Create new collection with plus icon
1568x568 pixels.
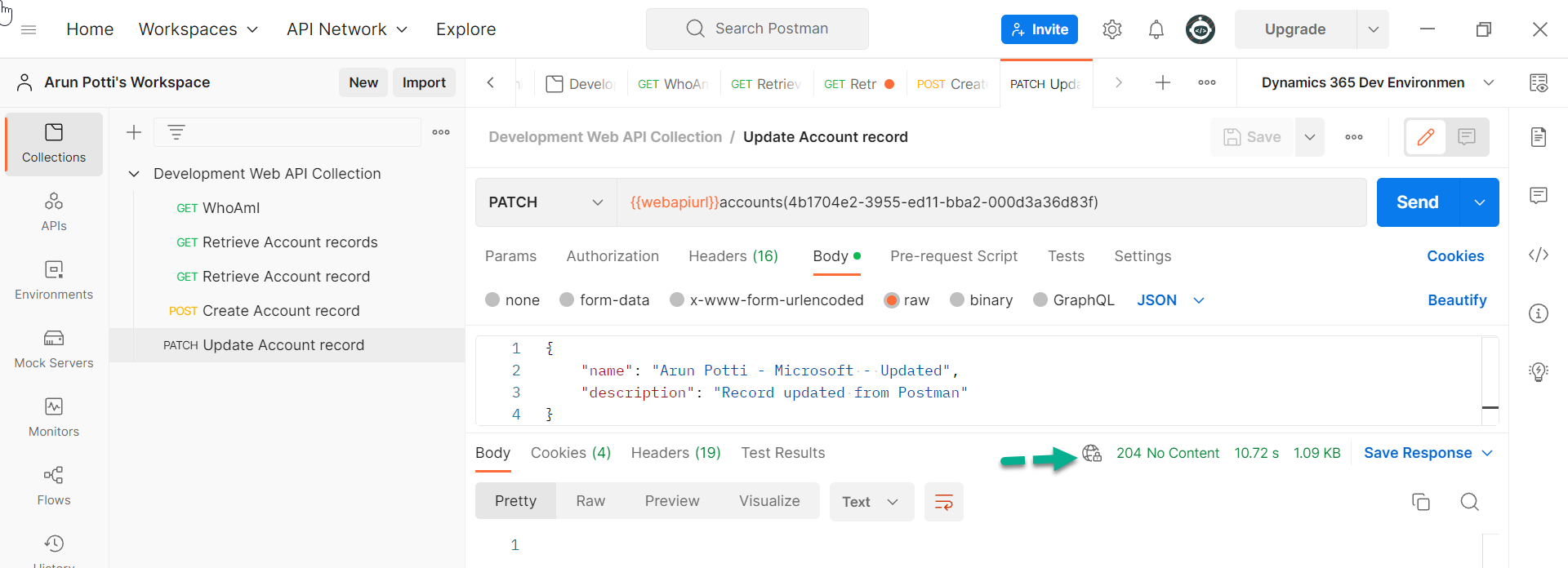click(x=134, y=132)
